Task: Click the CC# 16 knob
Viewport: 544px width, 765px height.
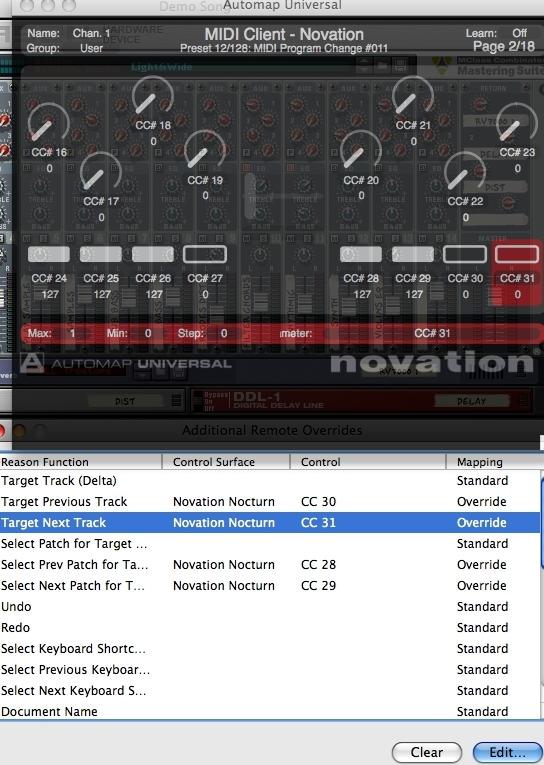Action: pos(48,123)
